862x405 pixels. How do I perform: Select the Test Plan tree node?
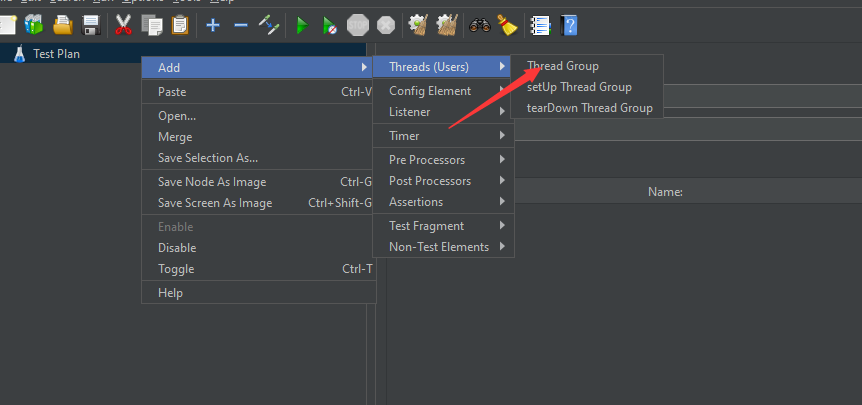tap(56, 54)
